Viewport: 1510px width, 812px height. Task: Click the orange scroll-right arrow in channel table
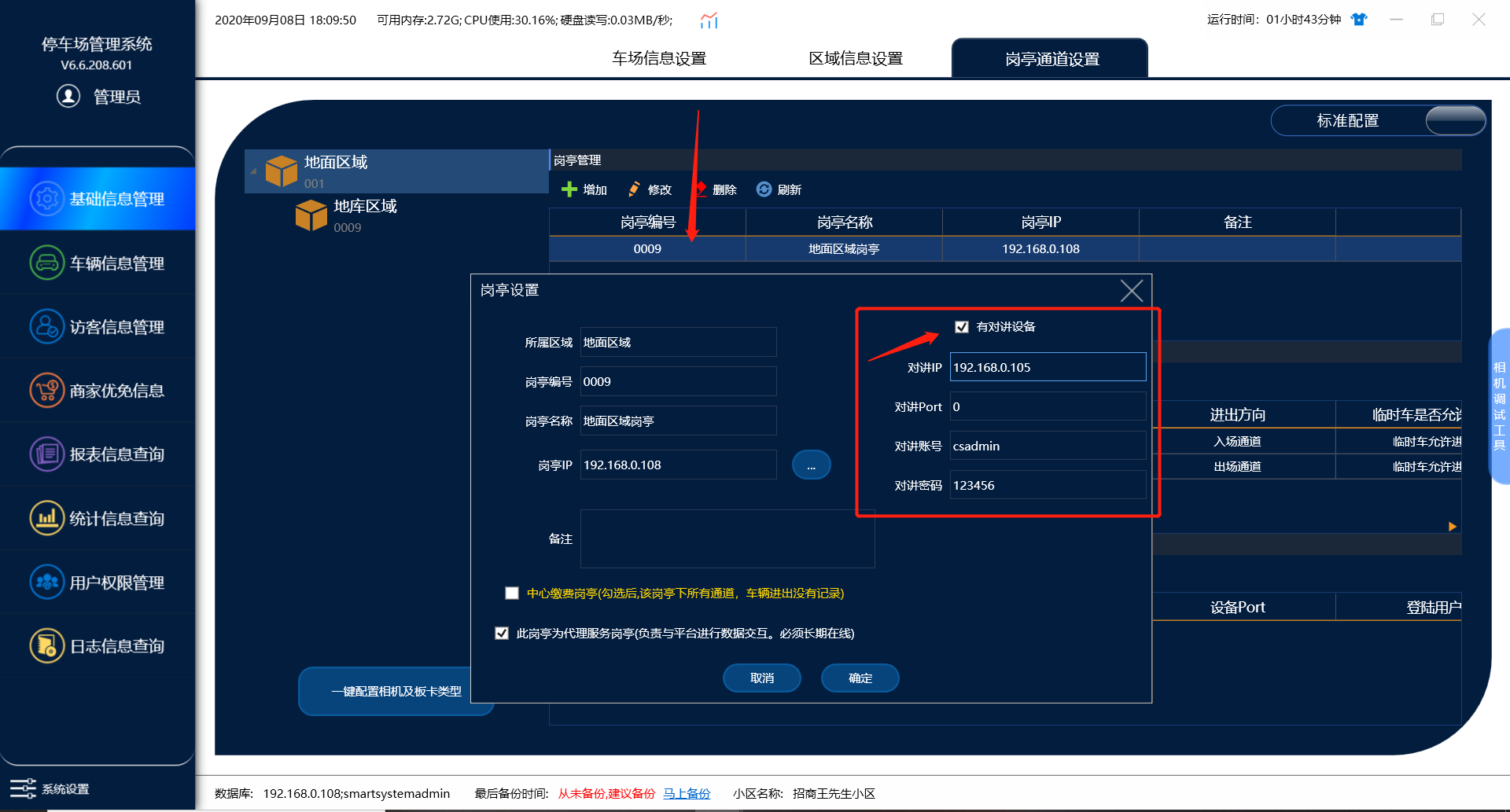pos(1453,527)
